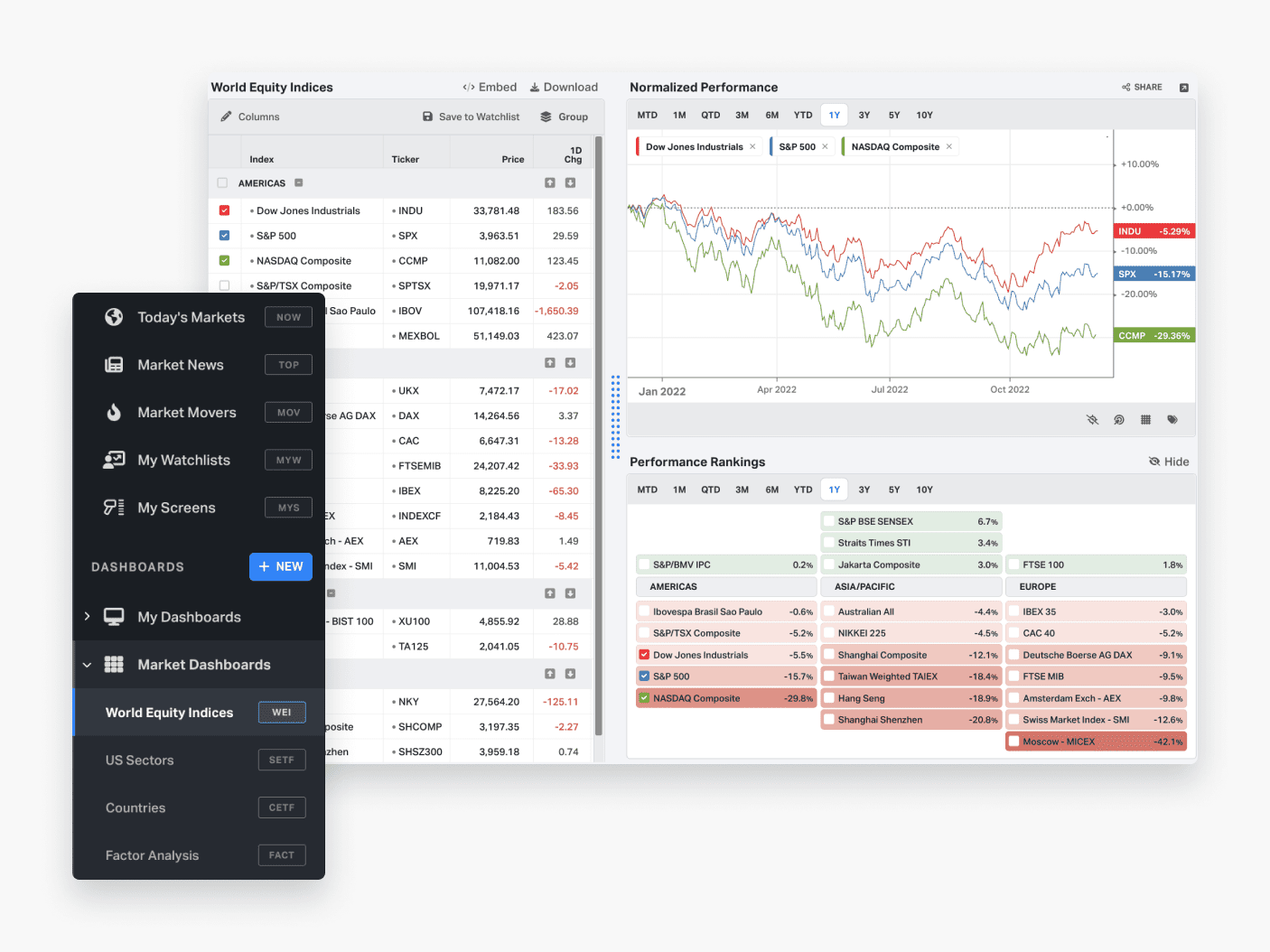The image size is (1270, 952).
Task: Click the Download link above the table
Action: pos(564,88)
